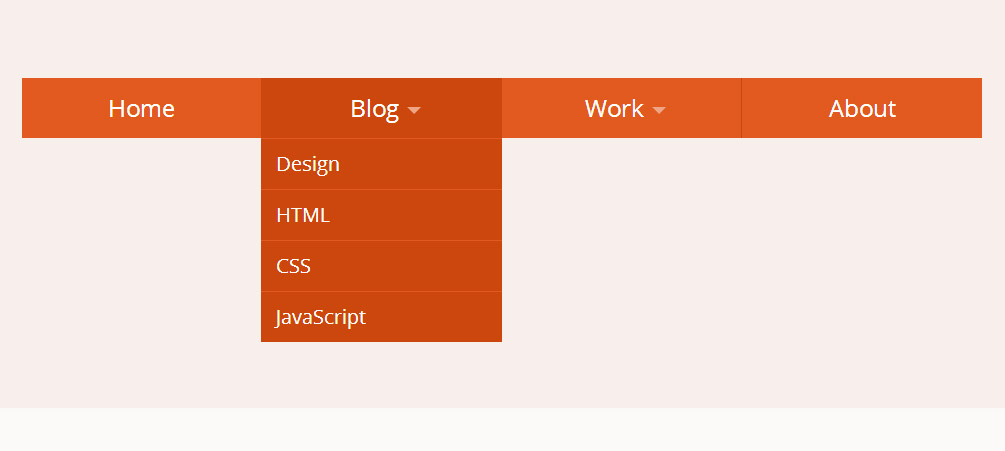Collapse the Blog dropdown menu
Viewport: 1005px width, 451px height.
[x=381, y=108]
